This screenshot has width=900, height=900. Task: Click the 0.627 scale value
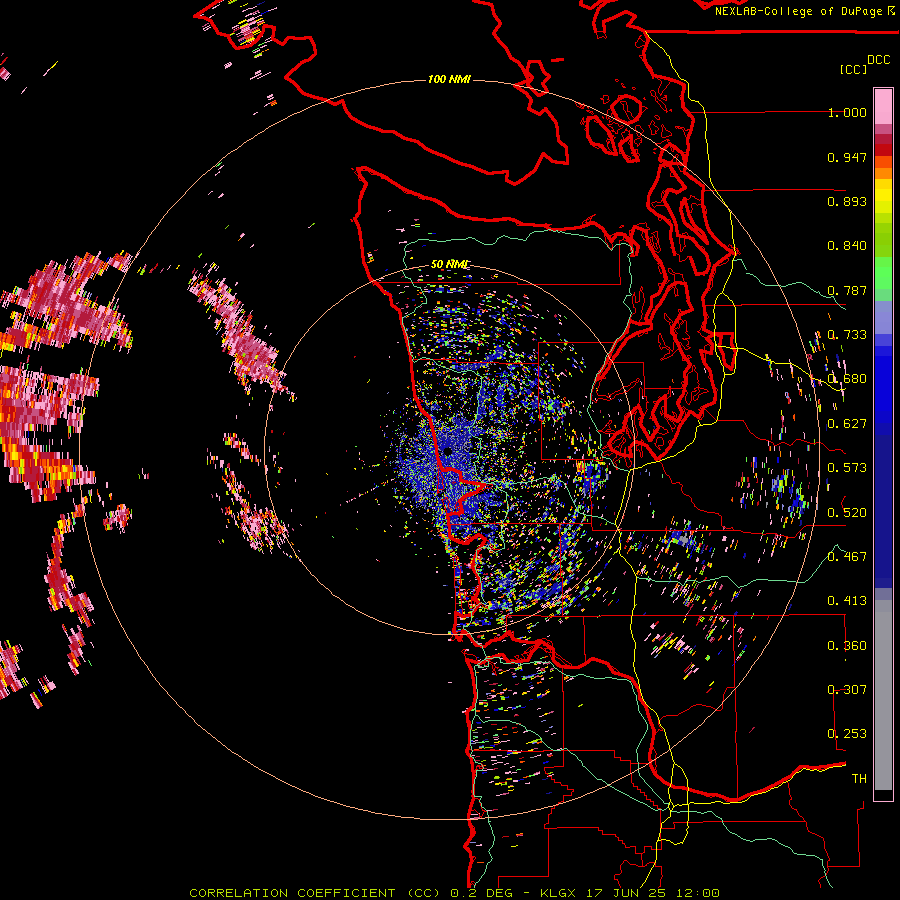click(x=847, y=424)
